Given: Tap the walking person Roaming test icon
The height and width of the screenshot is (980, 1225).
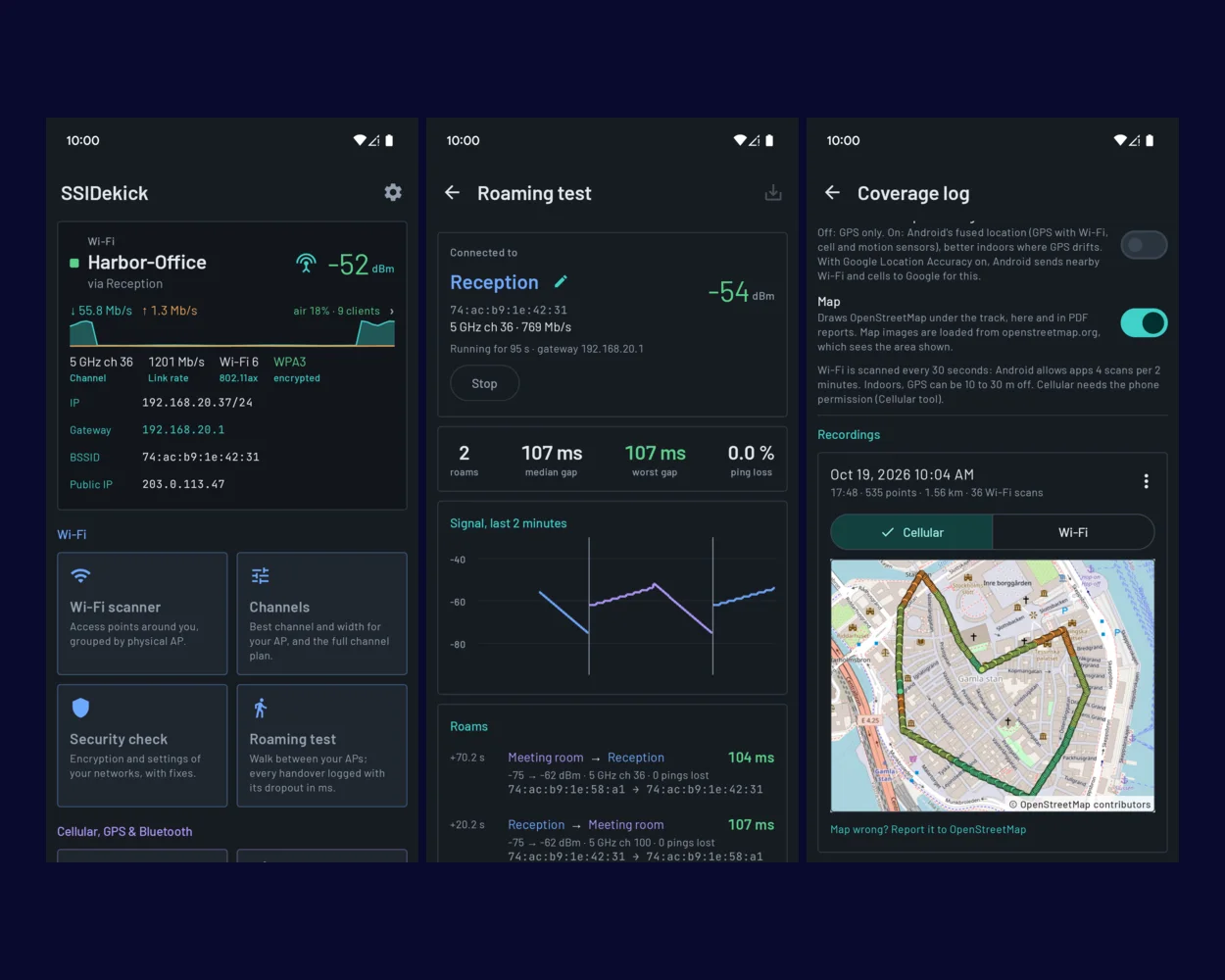Looking at the screenshot, I should [260, 708].
